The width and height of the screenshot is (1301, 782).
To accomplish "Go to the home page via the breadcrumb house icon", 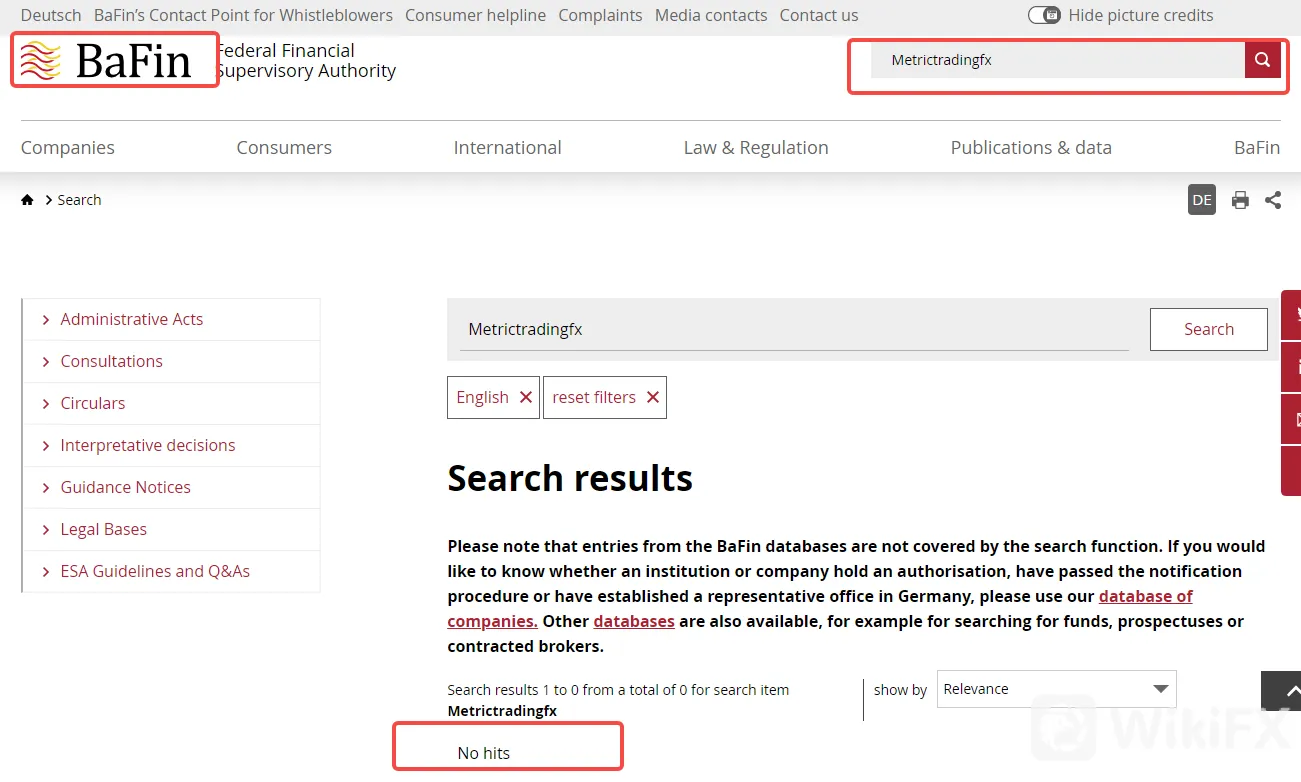I will (27, 200).
